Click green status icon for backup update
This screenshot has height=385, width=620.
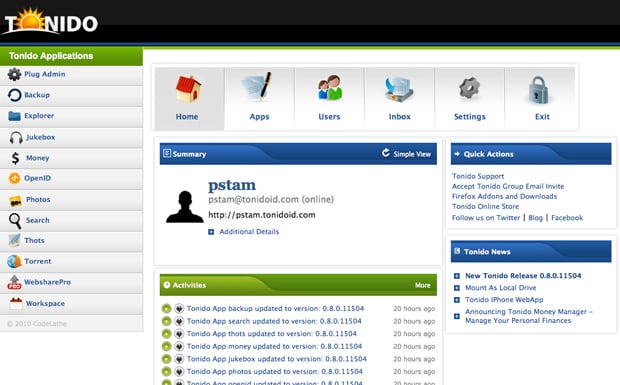coord(166,308)
